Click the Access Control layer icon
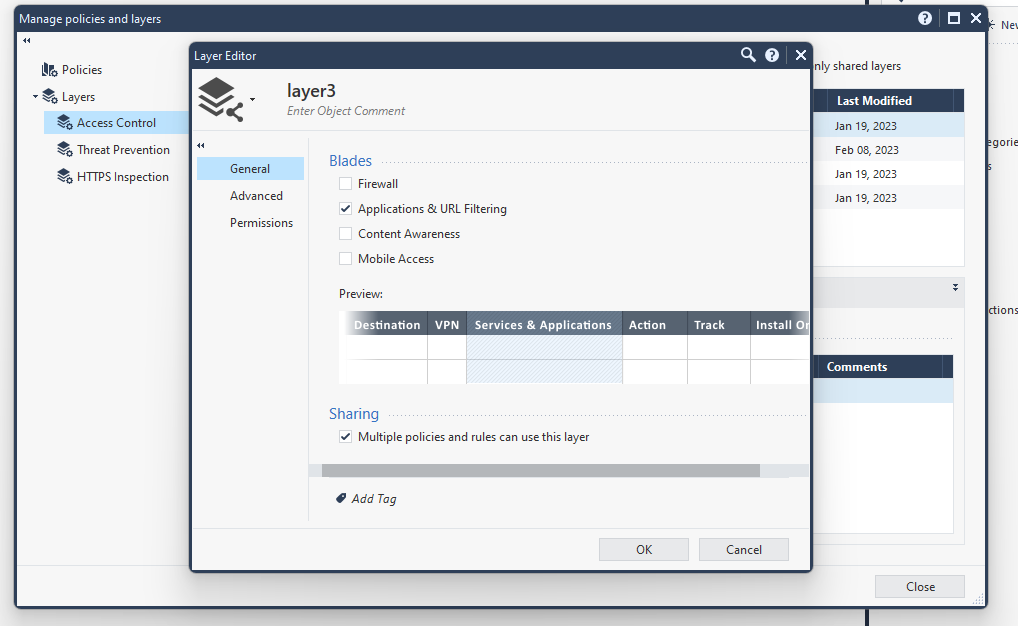The width and height of the screenshot is (1018, 626). pyautogui.click(x=65, y=123)
